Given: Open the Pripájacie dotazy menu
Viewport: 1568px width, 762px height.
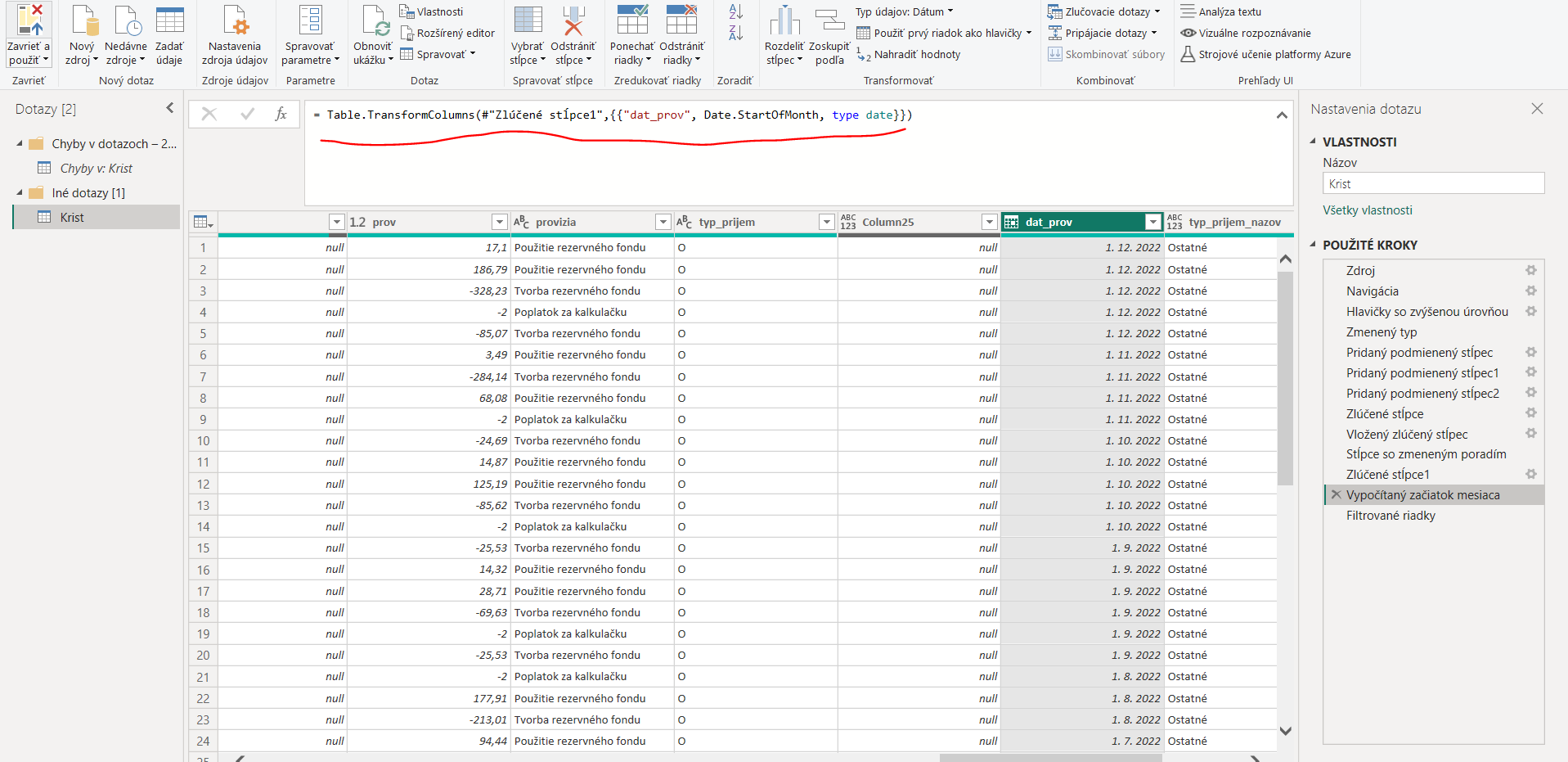Looking at the screenshot, I should pyautogui.click(x=1102, y=33).
